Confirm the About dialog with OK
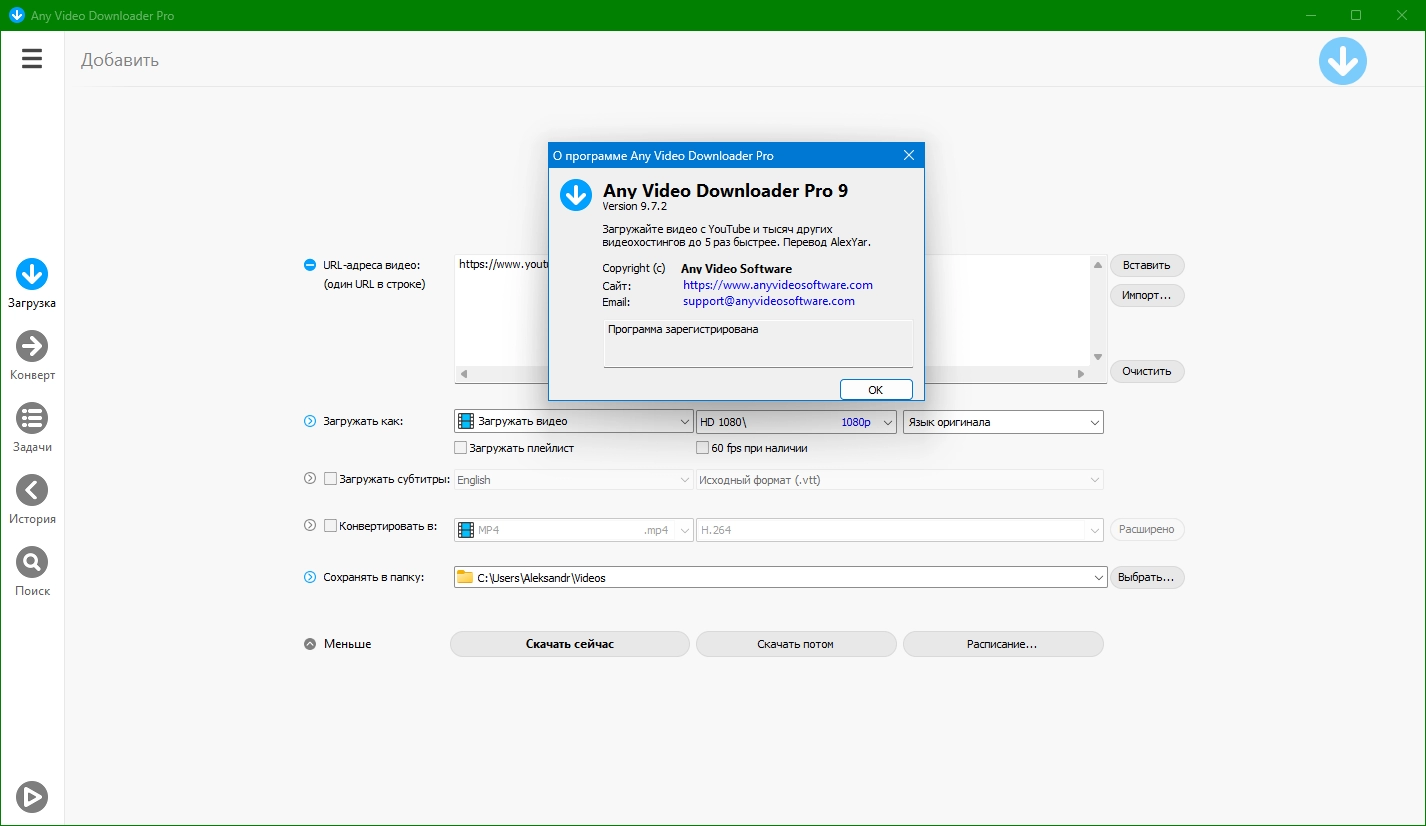The image size is (1426, 826). 876,389
